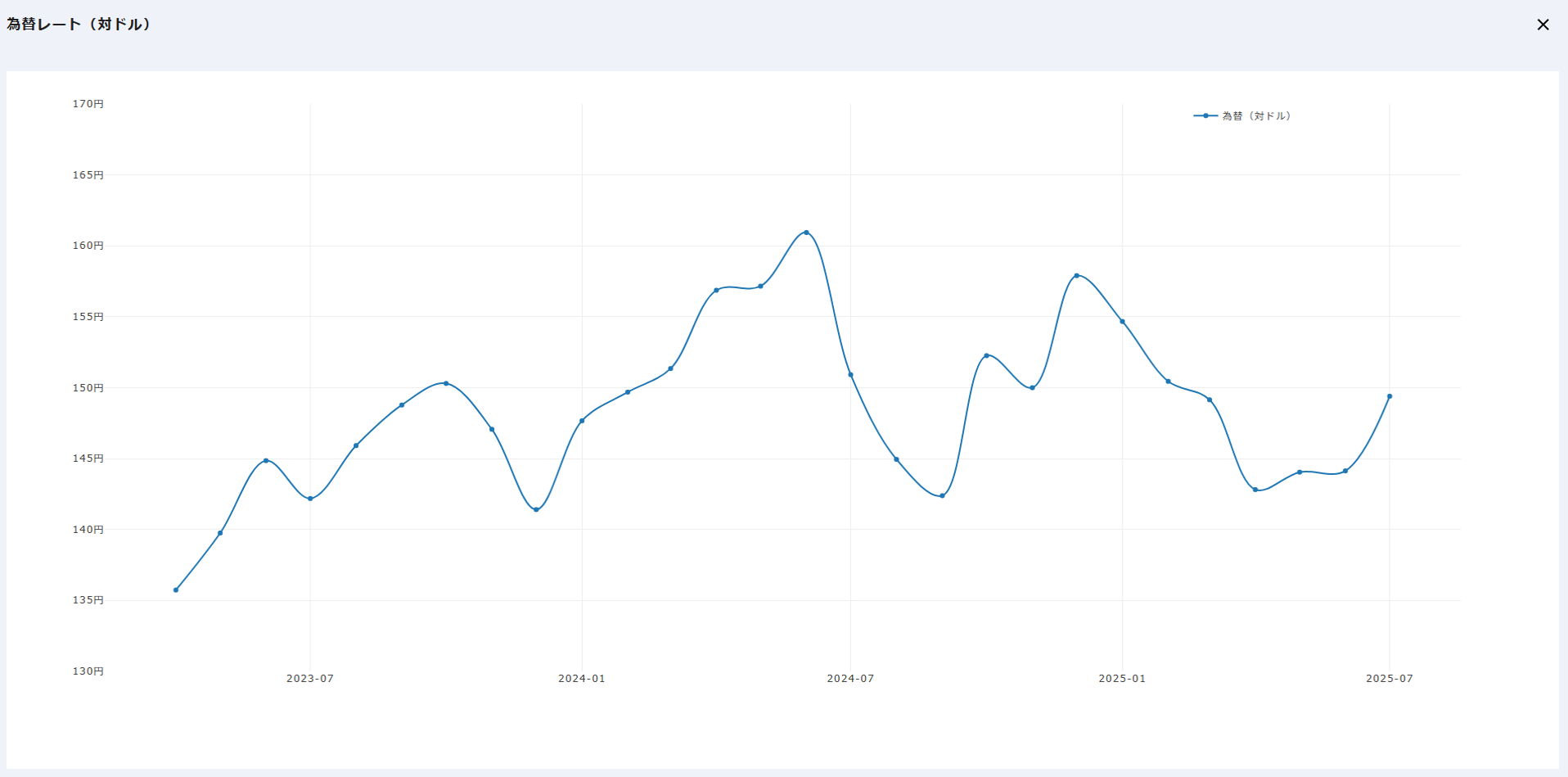Select the first data point of the line
1568x777 pixels.
(x=176, y=590)
